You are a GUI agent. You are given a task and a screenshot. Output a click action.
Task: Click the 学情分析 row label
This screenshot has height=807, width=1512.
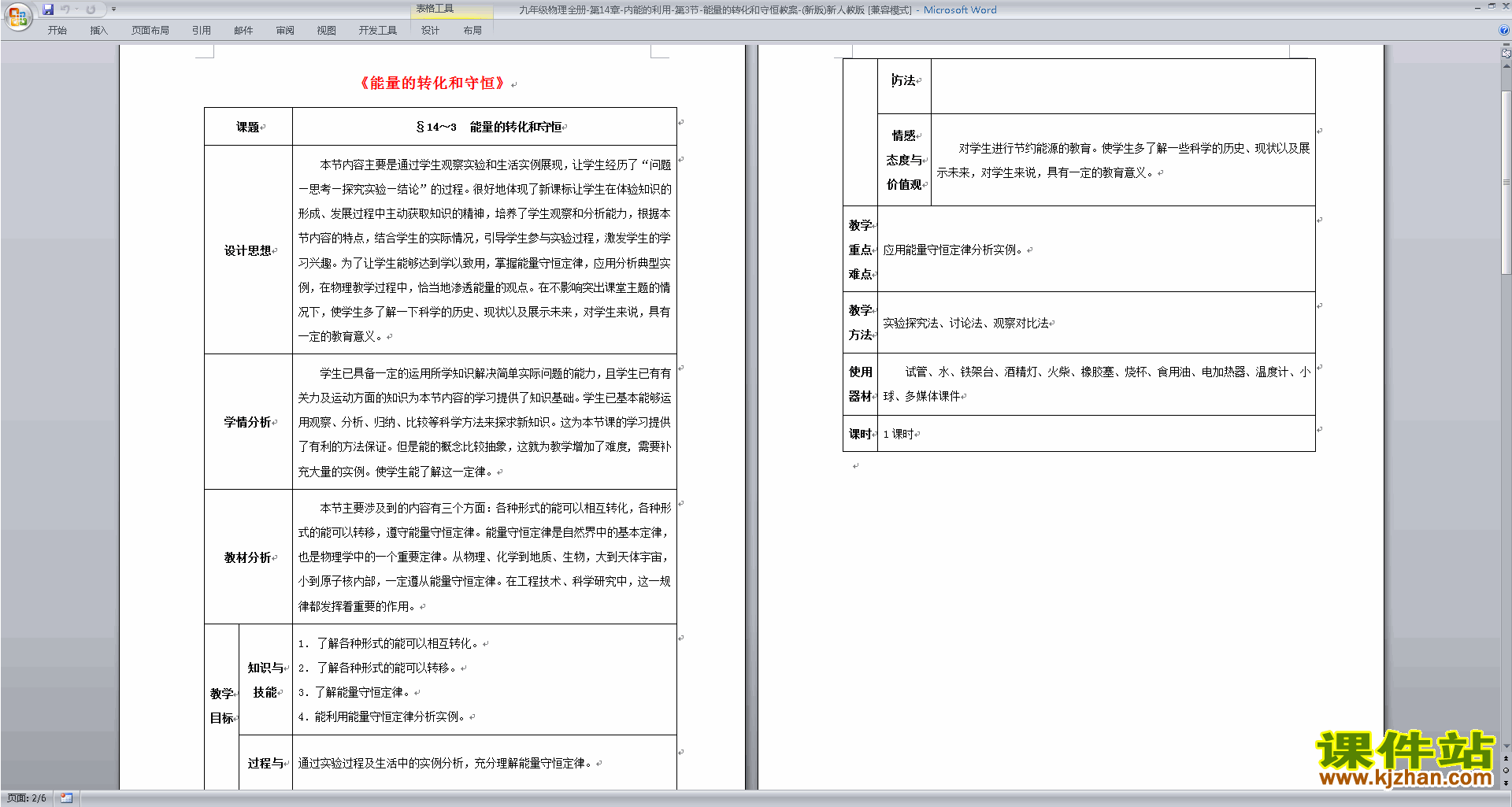pos(248,422)
